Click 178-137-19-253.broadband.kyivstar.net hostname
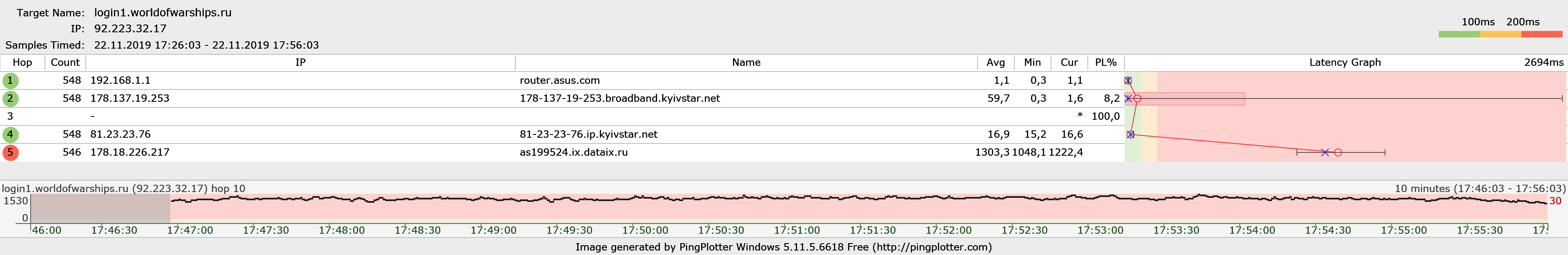 620,98
